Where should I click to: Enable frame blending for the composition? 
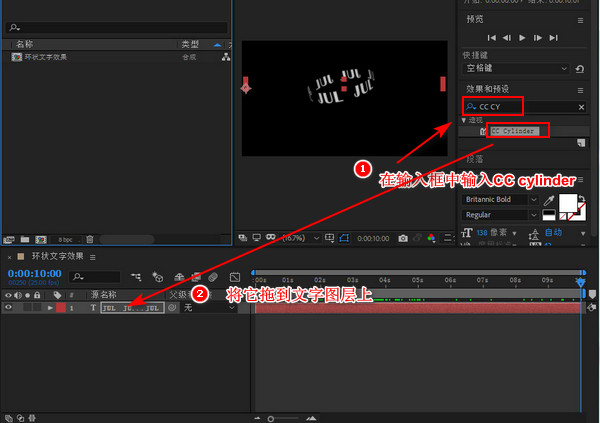point(196,277)
